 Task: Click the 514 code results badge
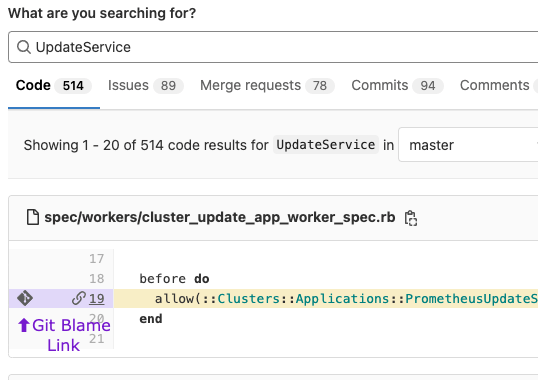click(x=73, y=86)
